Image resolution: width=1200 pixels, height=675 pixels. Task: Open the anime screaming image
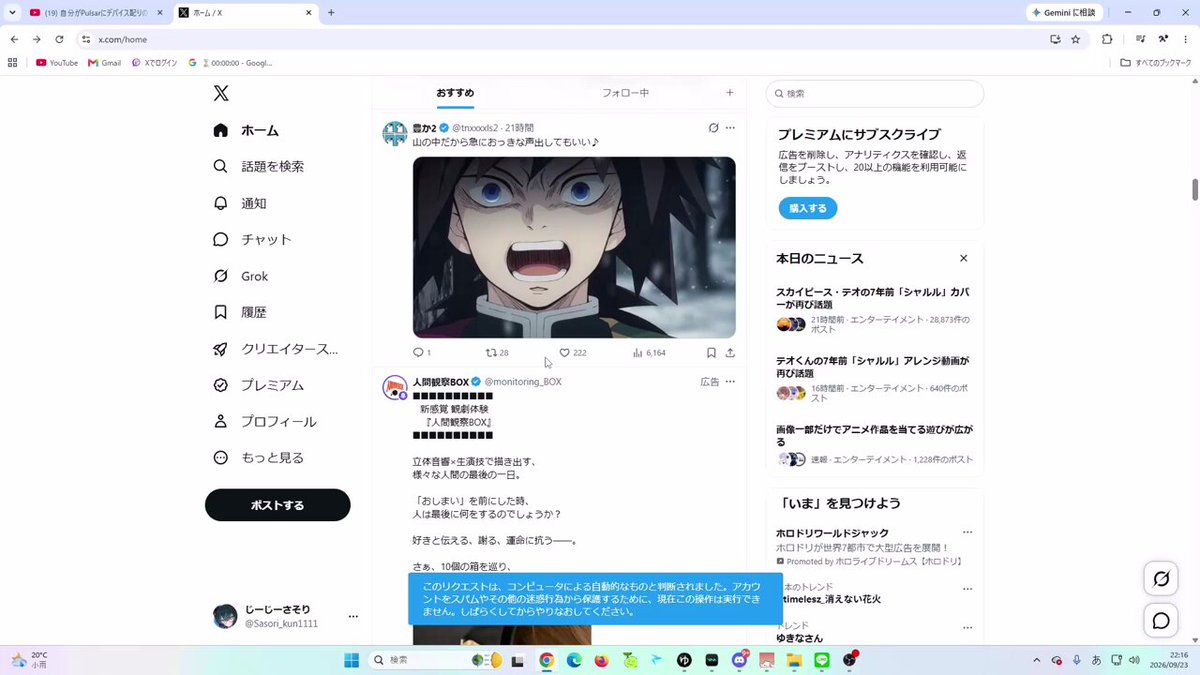[x=574, y=247]
